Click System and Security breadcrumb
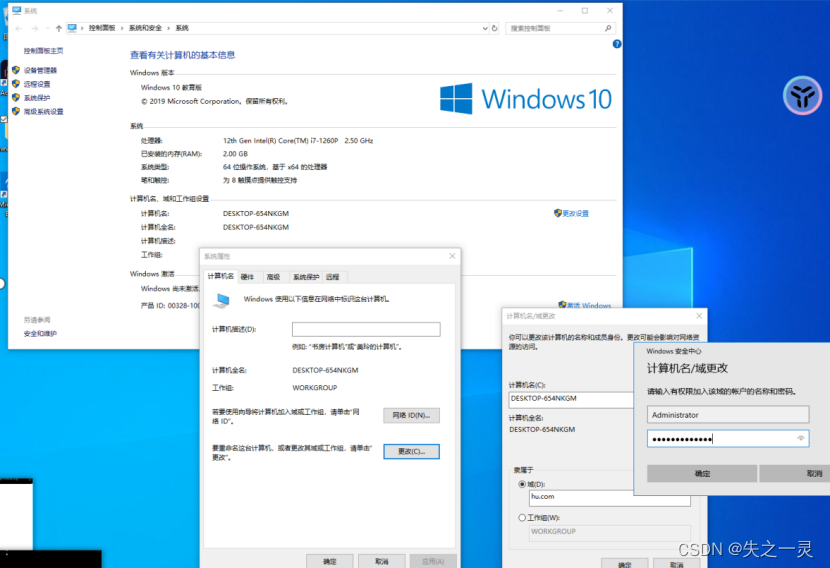This screenshot has height=568, width=830. pyautogui.click(x=145, y=28)
